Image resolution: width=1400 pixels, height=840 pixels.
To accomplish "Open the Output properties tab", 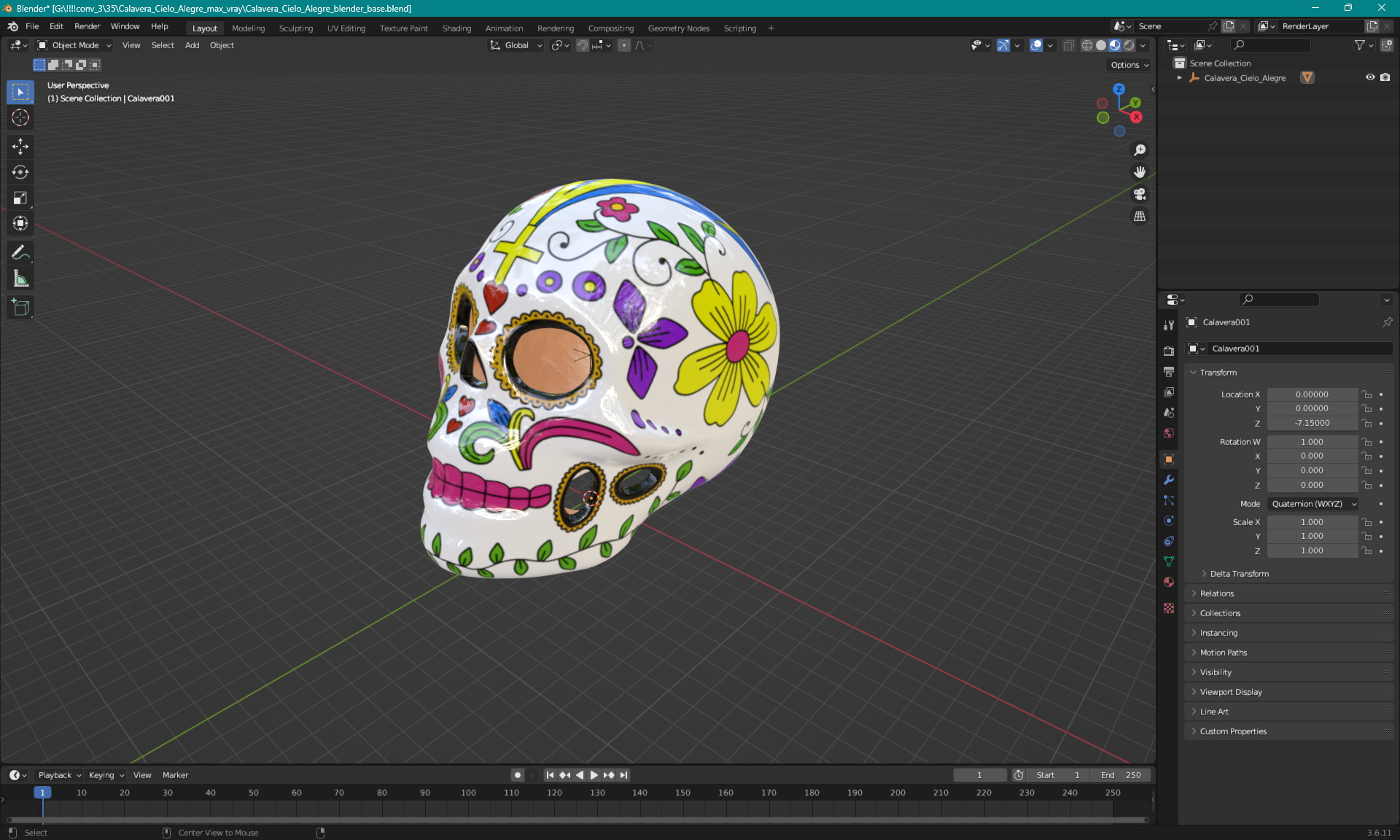I will (x=1169, y=371).
